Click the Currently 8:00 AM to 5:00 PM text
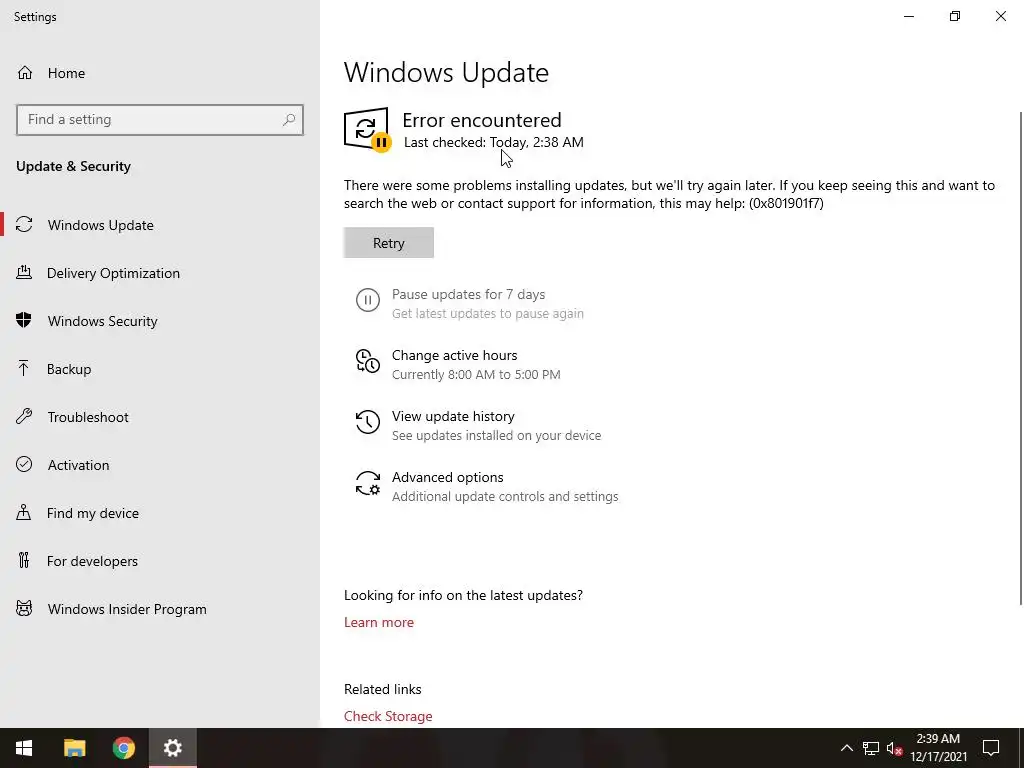The height and width of the screenshot is (768, 1024). coord(476,375)
